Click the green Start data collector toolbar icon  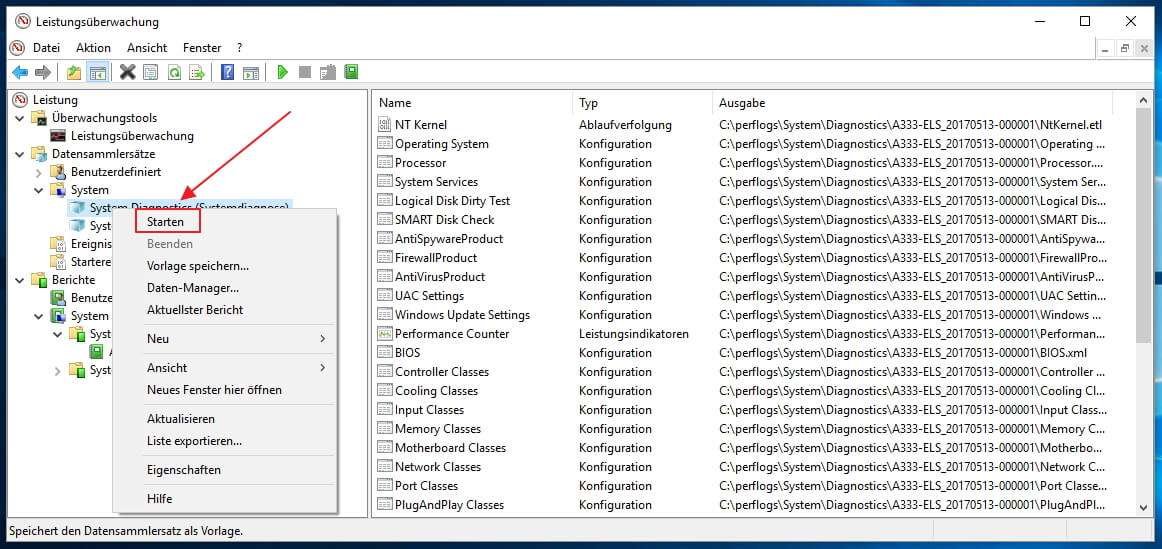coord(283,72)
